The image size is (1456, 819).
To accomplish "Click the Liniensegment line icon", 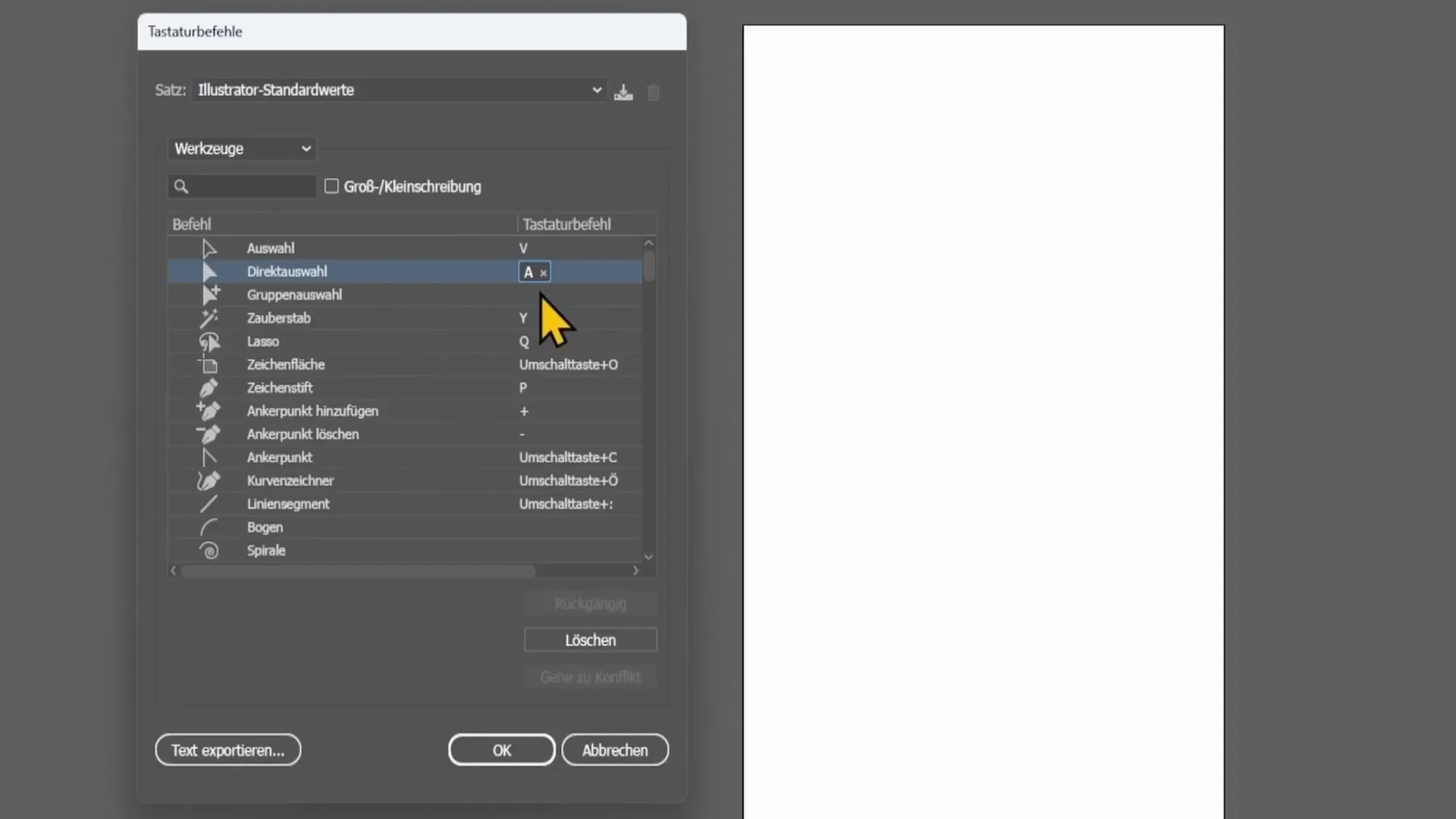I will click(209, 504).
